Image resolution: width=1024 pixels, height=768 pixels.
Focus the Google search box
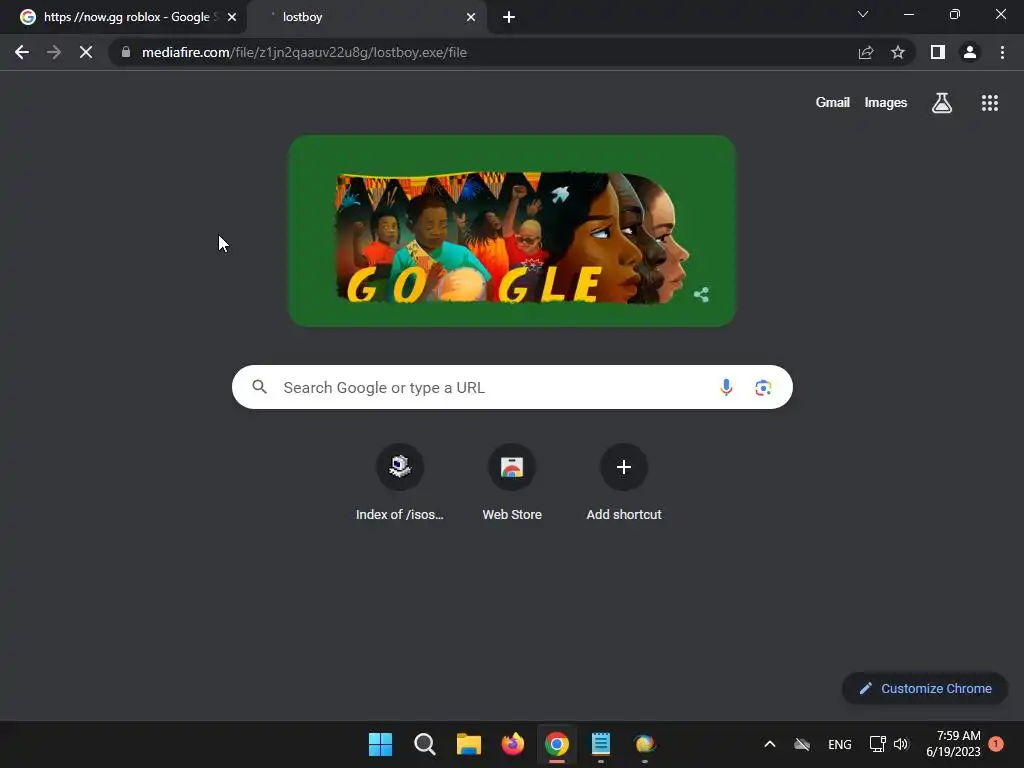pos(512,387)
